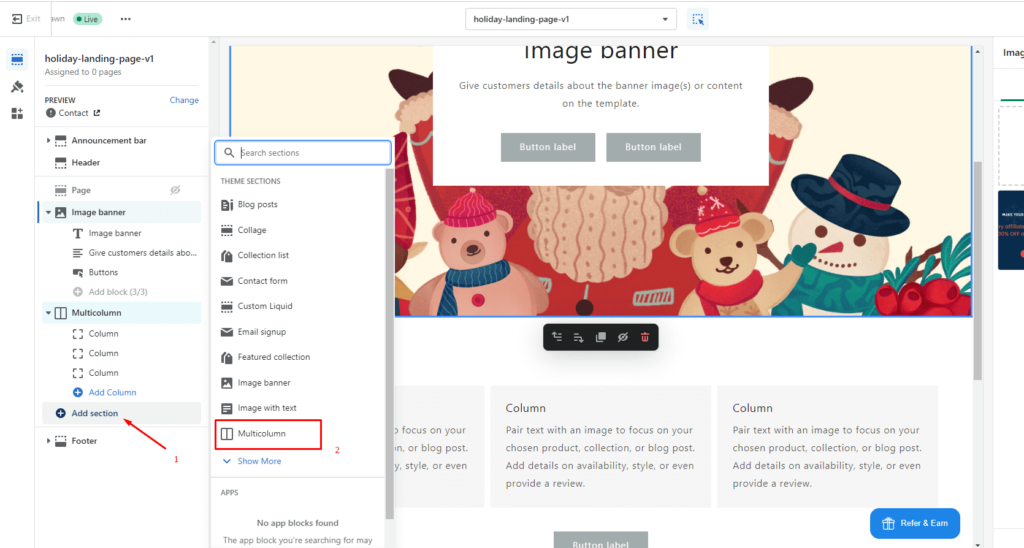Click the Exit editor icon
The width and height of the screenshot is (1024, 548).
[17, 19]
